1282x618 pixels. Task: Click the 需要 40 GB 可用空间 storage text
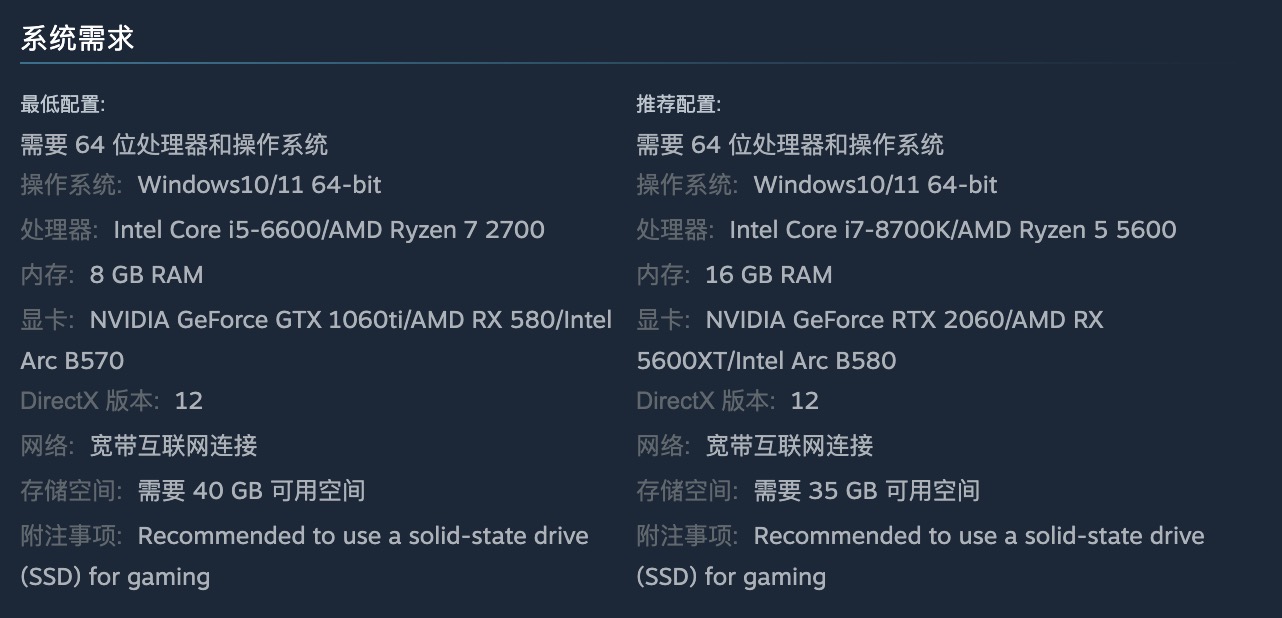pyautogui.click(x=251, y=491)
